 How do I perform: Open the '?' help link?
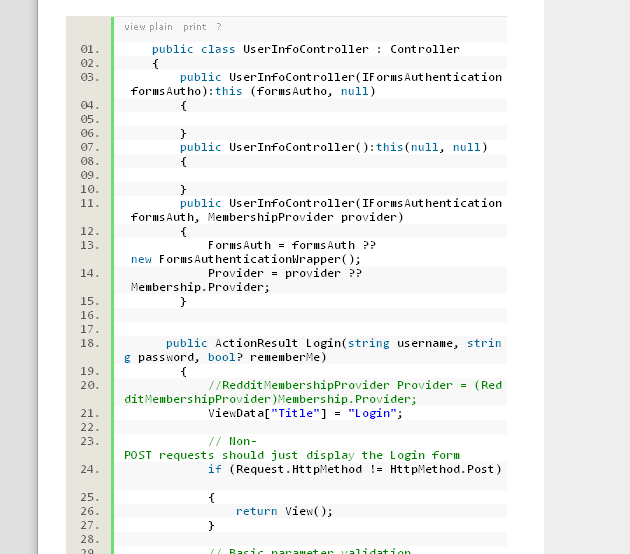click(x=219, y=27)
